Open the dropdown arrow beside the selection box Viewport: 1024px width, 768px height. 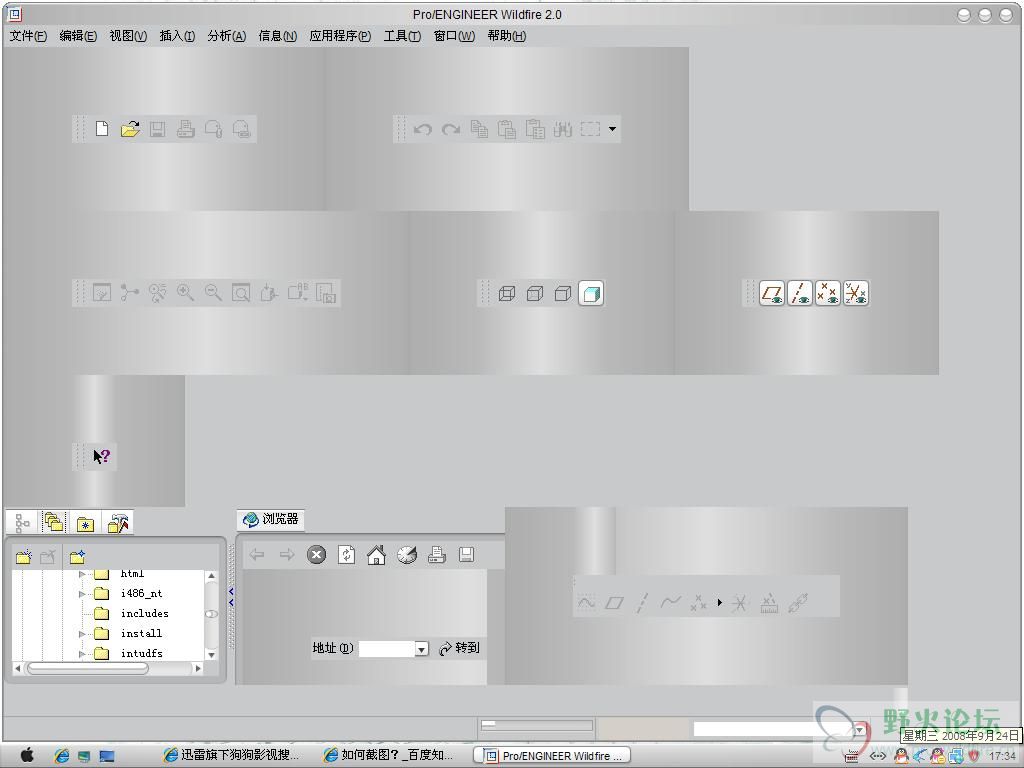(x=613, y=129)
